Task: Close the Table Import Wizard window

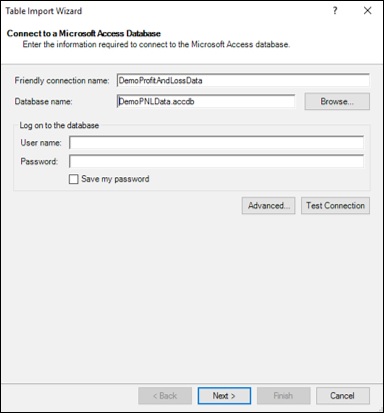Action: (x=367, y=11)
